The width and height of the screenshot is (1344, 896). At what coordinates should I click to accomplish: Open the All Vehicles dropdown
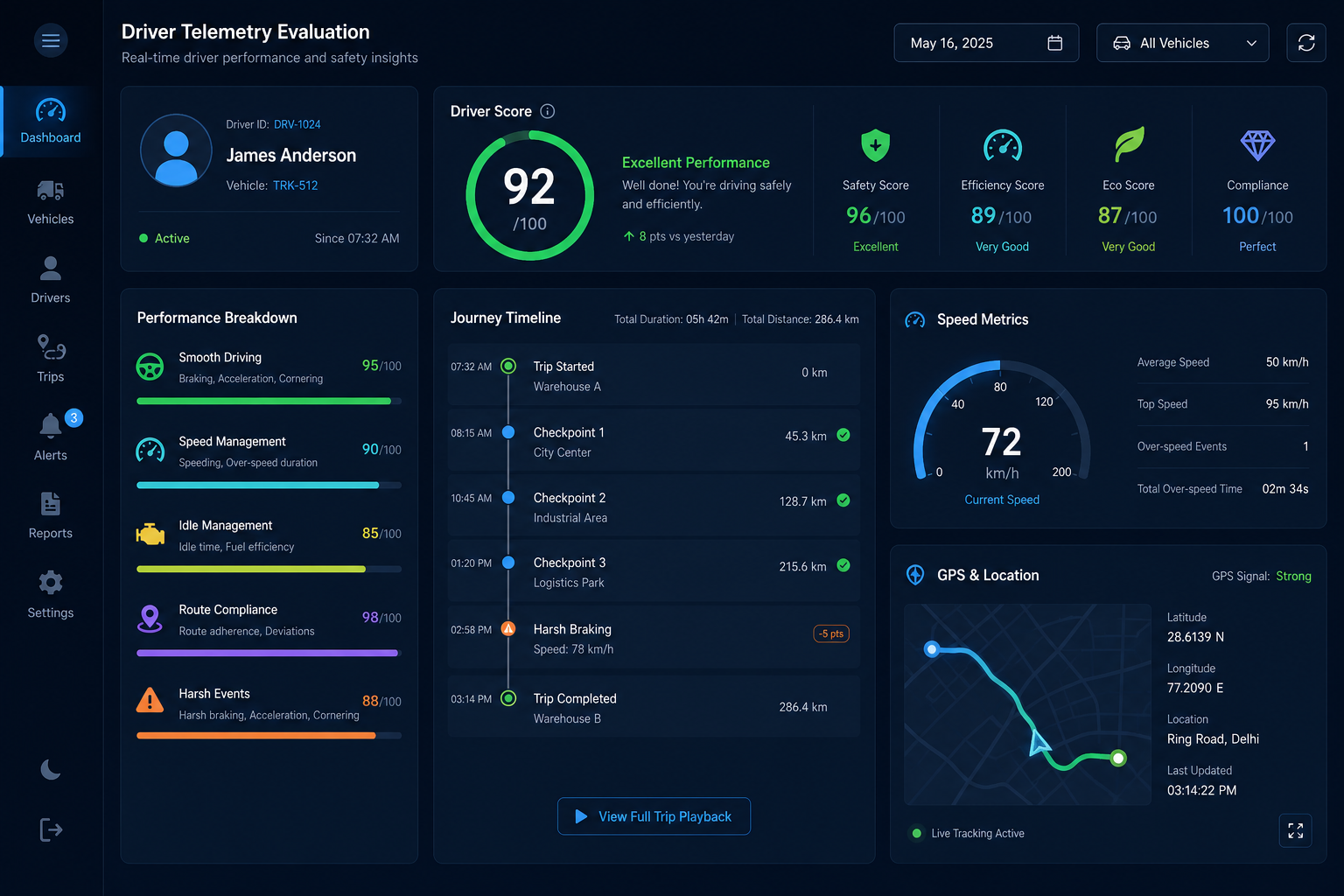(1182, 43)
